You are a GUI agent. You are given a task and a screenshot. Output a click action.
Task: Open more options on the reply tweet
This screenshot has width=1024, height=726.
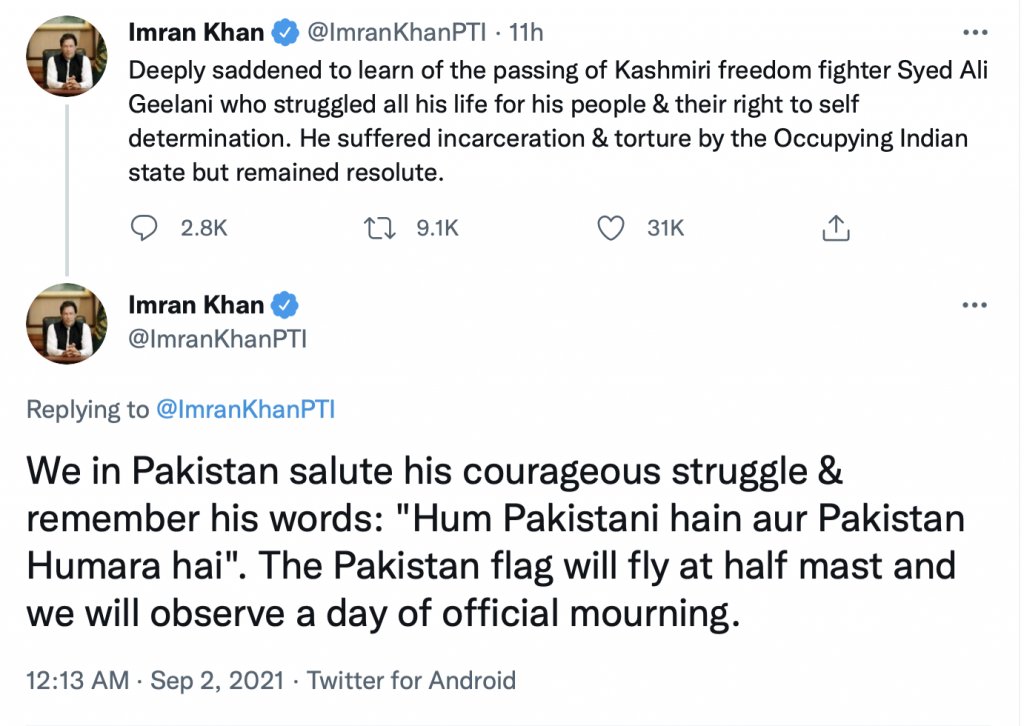click(973, 305)
